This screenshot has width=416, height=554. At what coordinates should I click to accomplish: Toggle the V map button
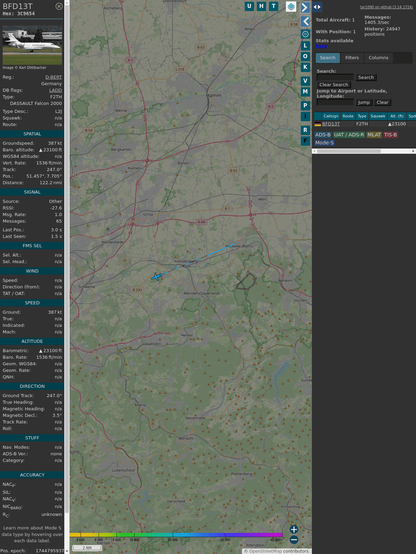point(305,81)
